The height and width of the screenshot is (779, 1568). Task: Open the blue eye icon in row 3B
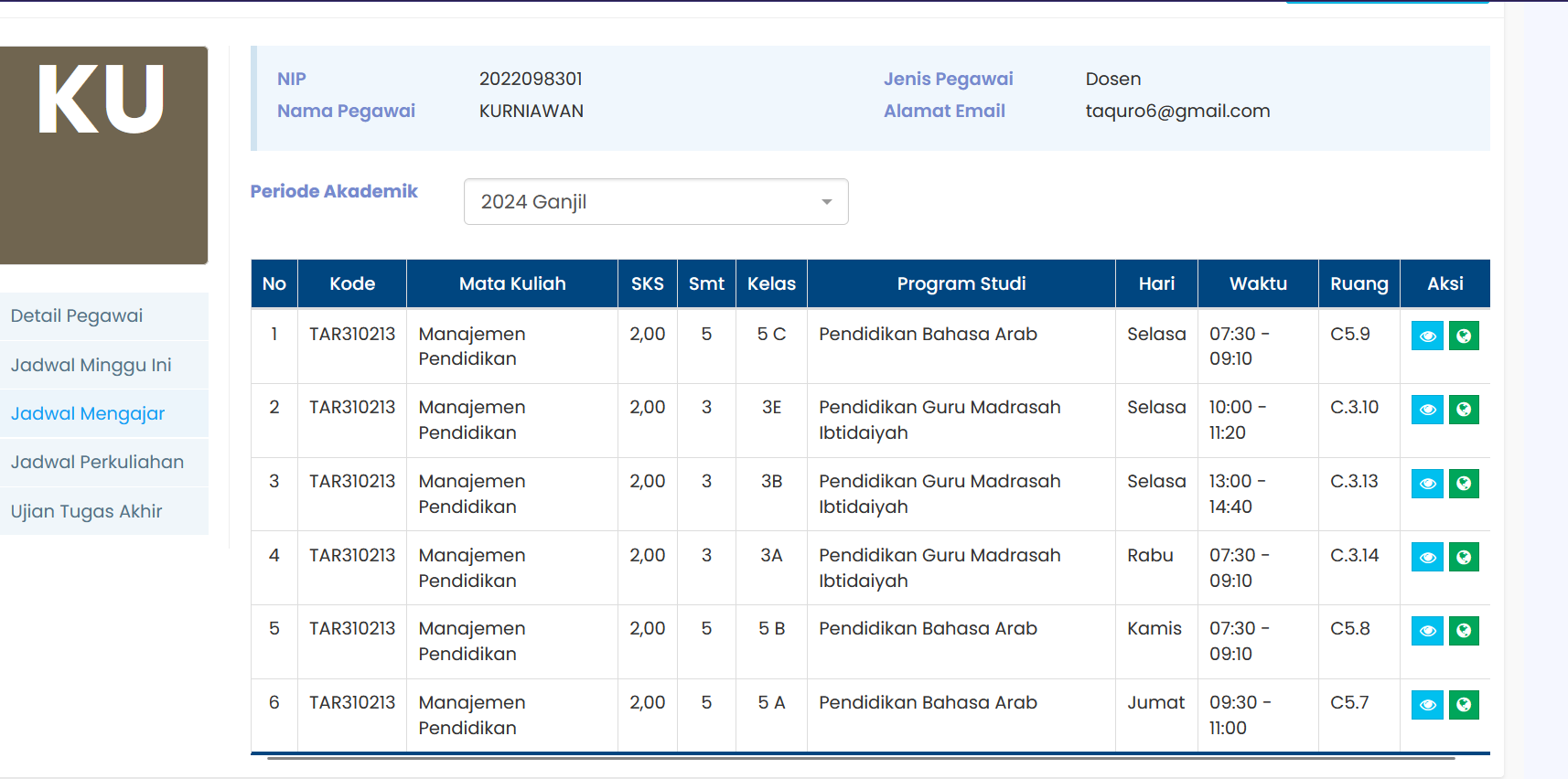pyautogui.click(x=1427, y=484)
